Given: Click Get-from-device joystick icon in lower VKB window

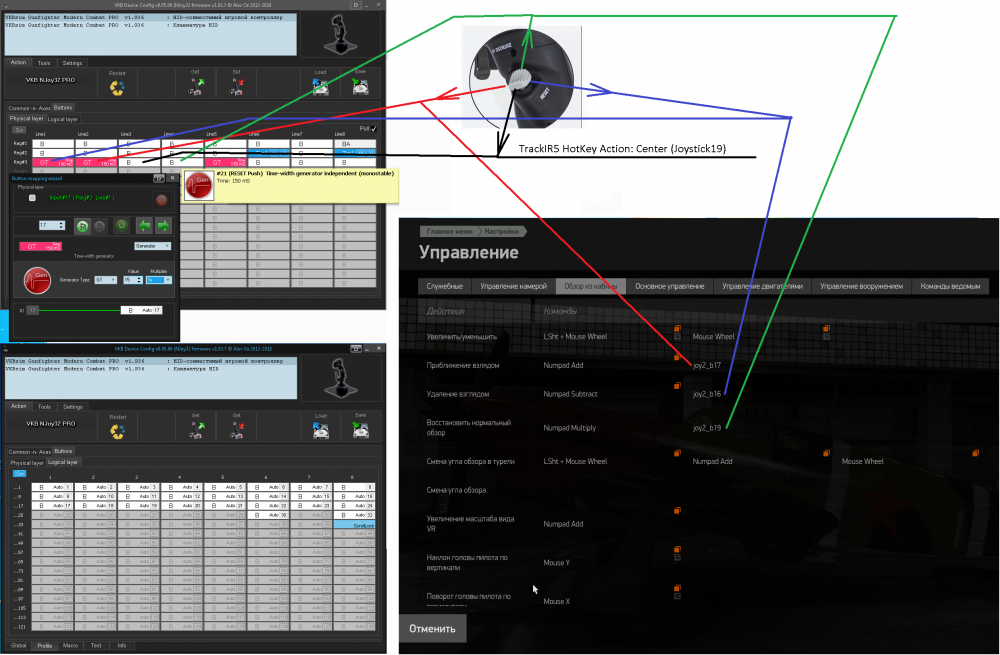Looking at the screenshot, I should [196, 431].
